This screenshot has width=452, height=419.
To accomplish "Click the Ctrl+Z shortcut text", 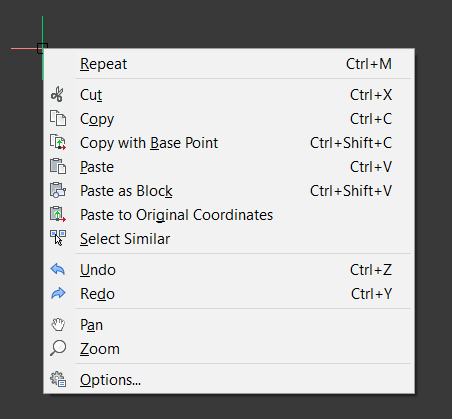I will pos(371,270).
